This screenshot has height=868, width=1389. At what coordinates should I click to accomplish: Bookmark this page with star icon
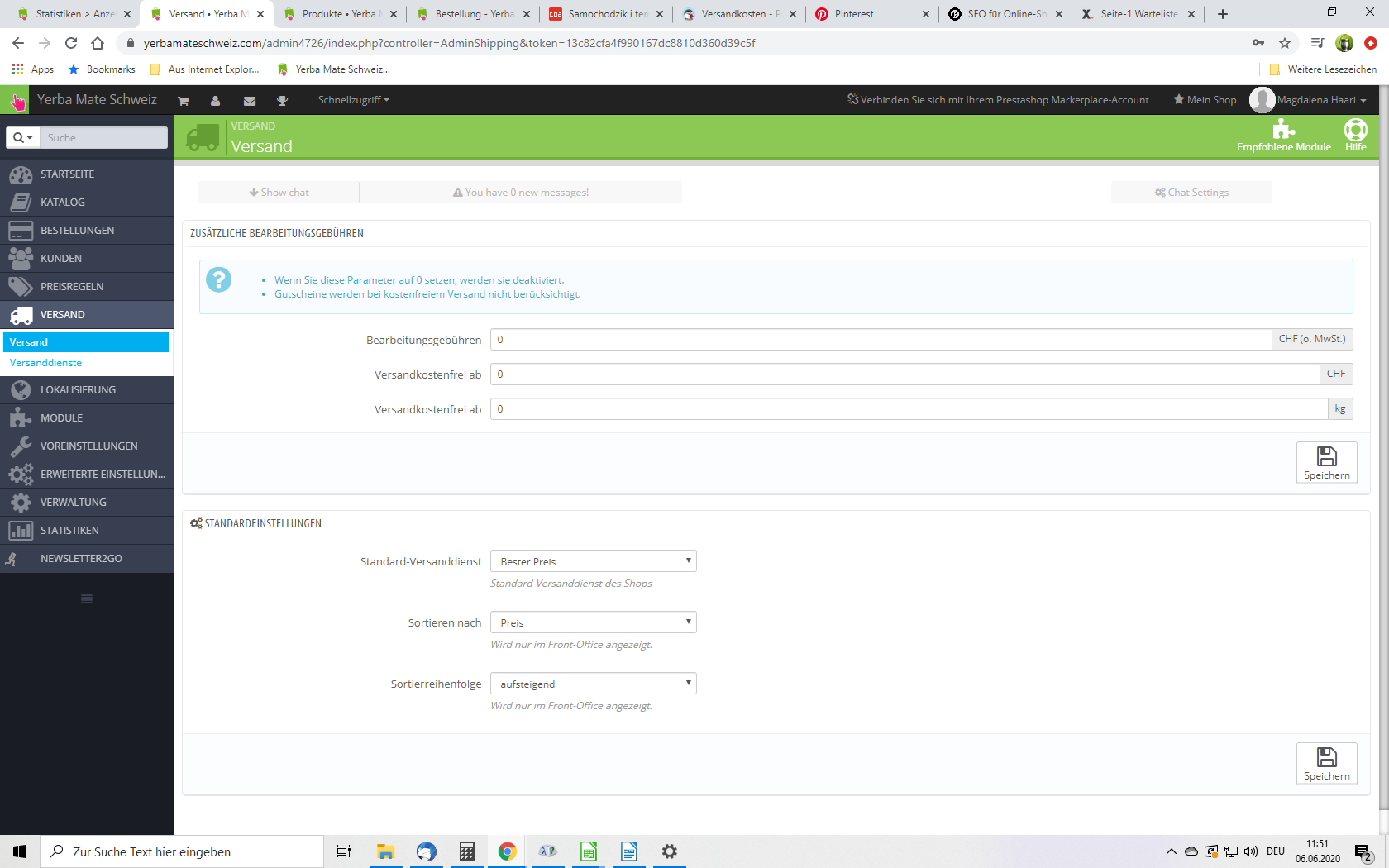[1285, 43]
